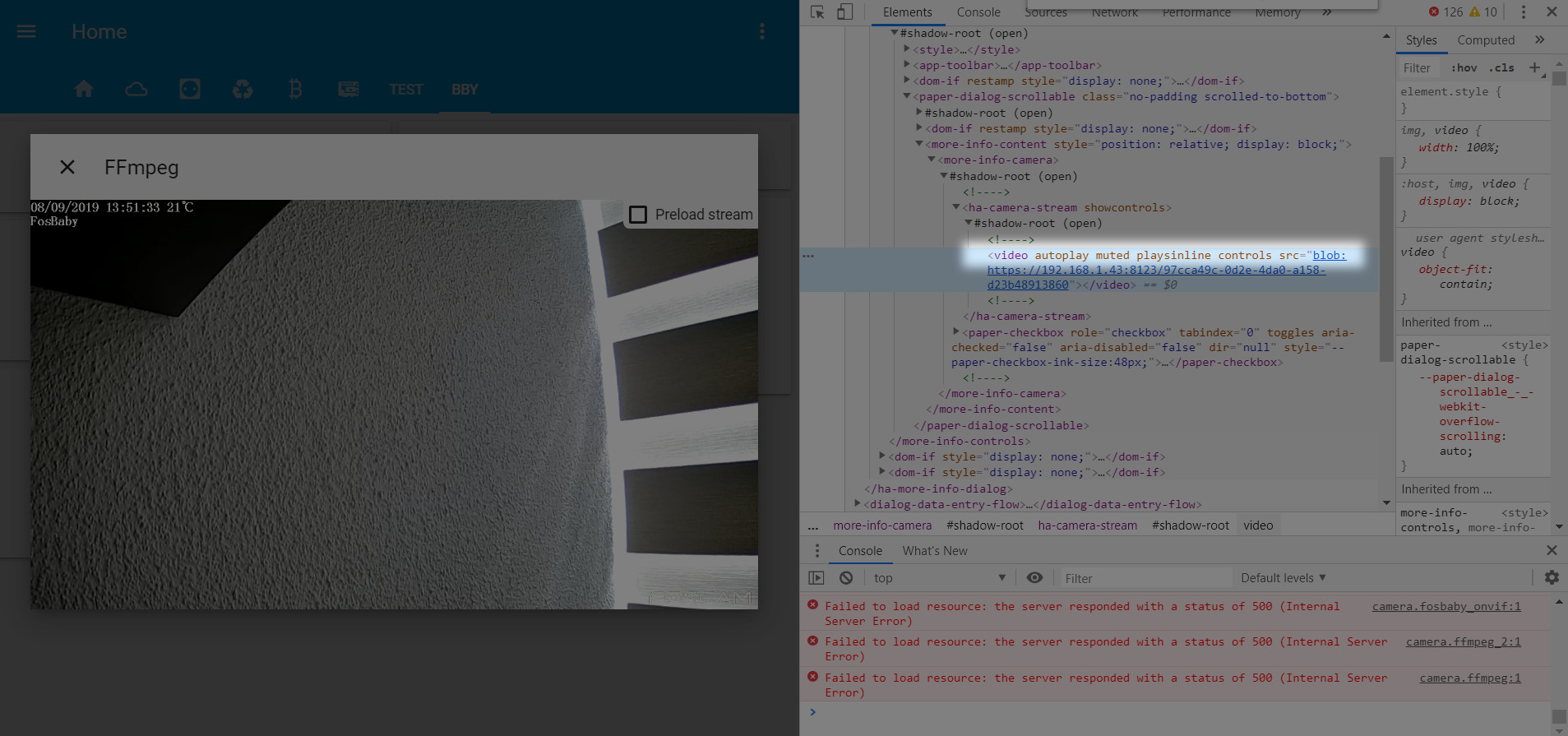Show the console sidebar
Screen dimensions: 1568x736
(x=816, y=578)
